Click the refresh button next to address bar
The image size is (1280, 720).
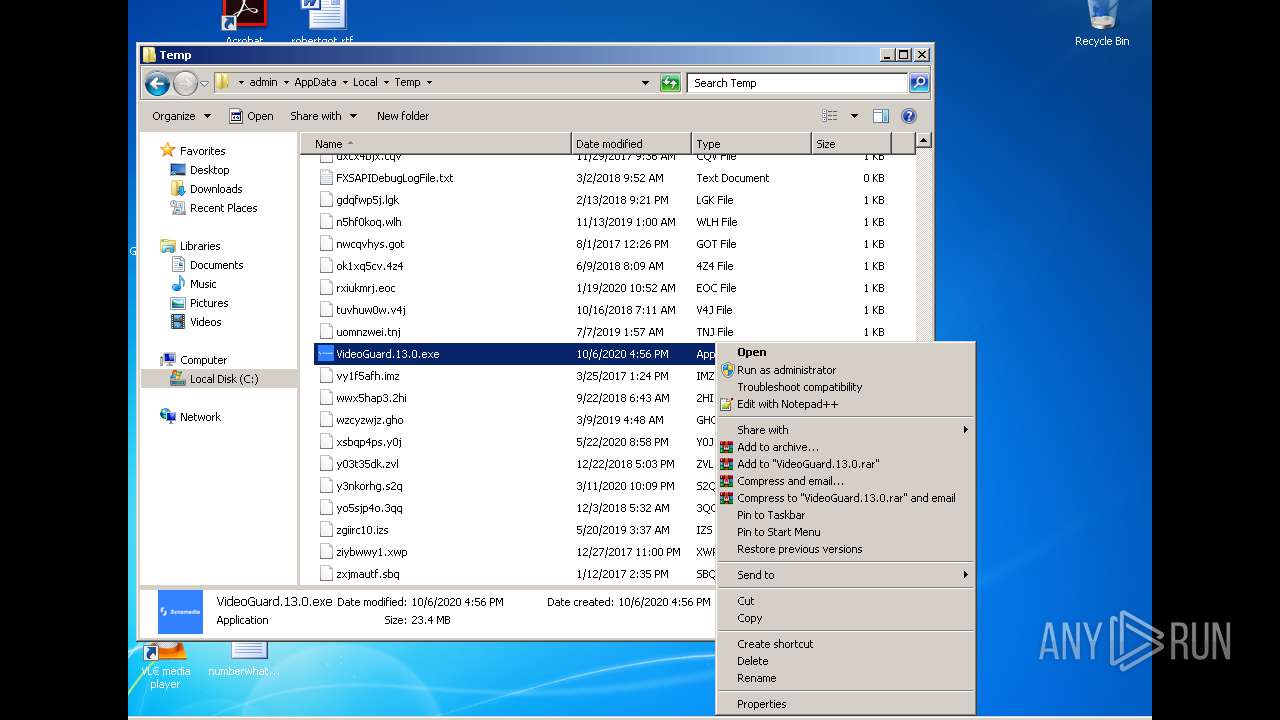[670, 83]
